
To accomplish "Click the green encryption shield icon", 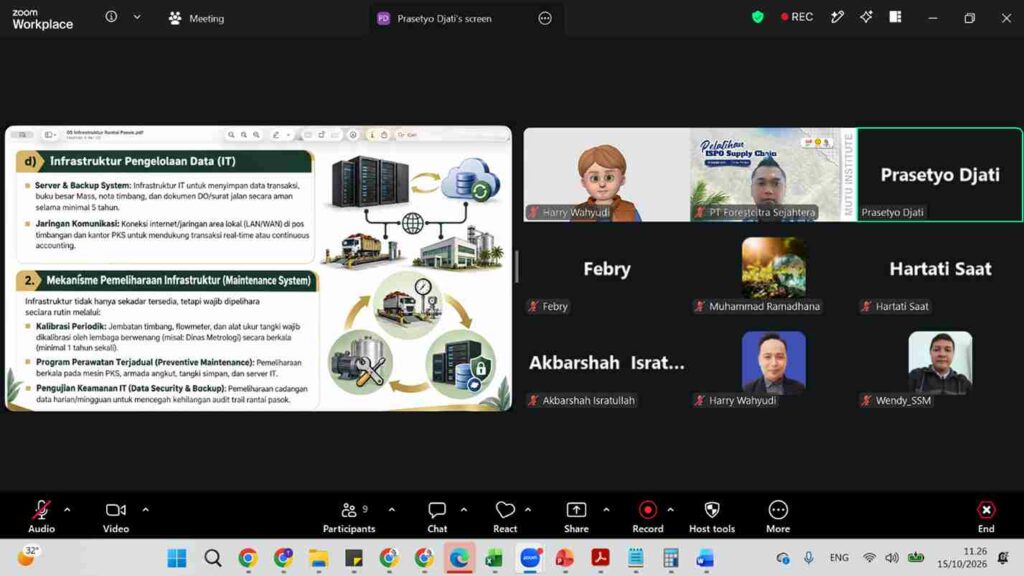I will 758,17.
